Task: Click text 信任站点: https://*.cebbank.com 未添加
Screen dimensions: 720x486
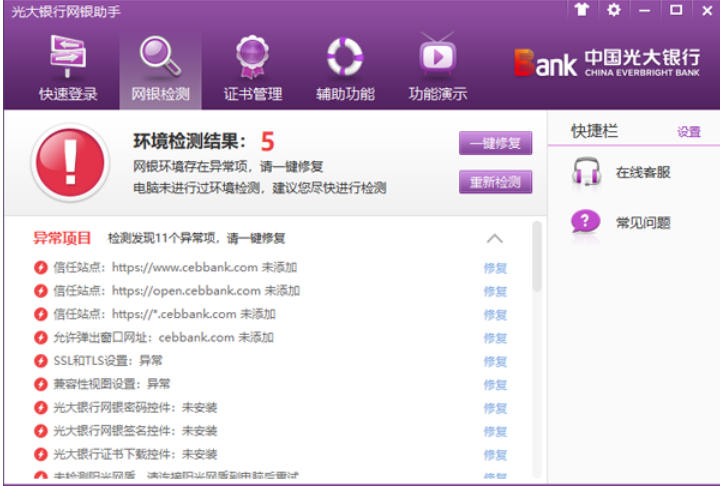Action: pos(164,314)
